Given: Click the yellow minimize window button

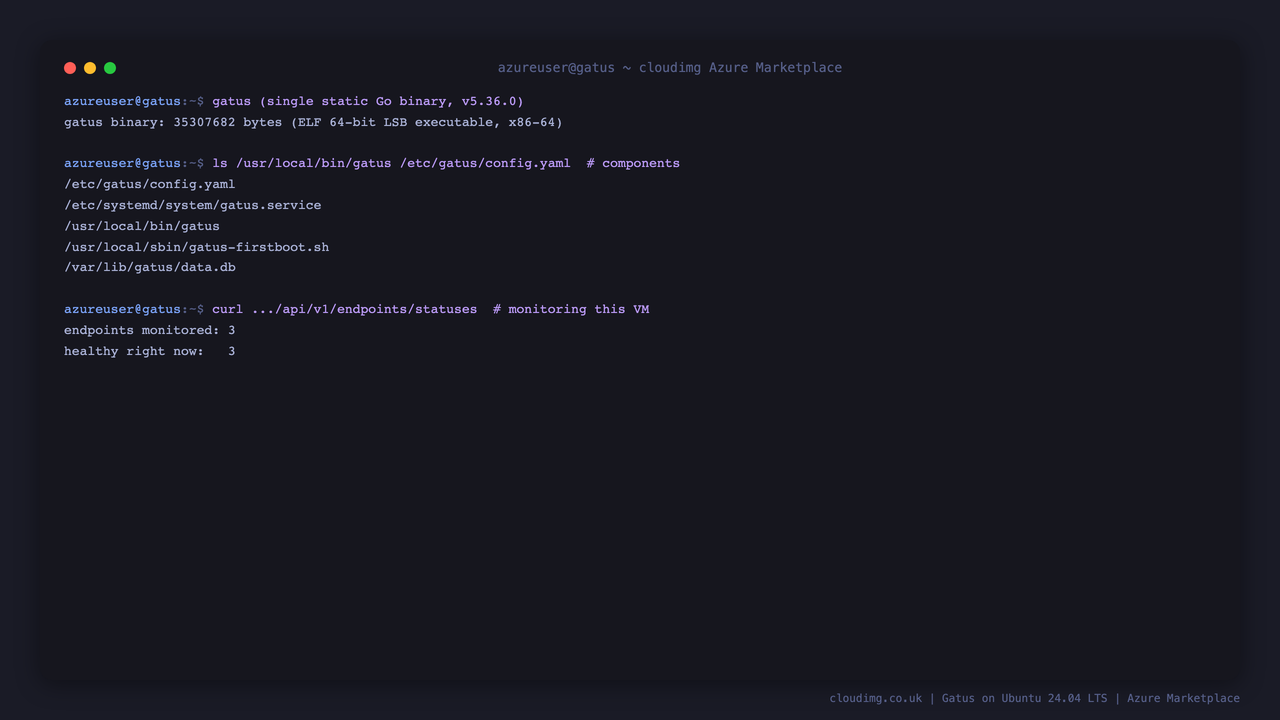Looking at the screenshot, I should click(x=90, y=68).
